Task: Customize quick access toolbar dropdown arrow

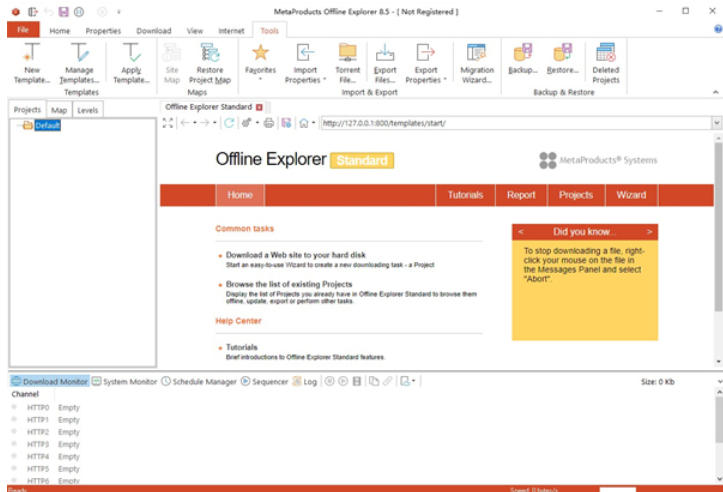Action: (119, 12)
